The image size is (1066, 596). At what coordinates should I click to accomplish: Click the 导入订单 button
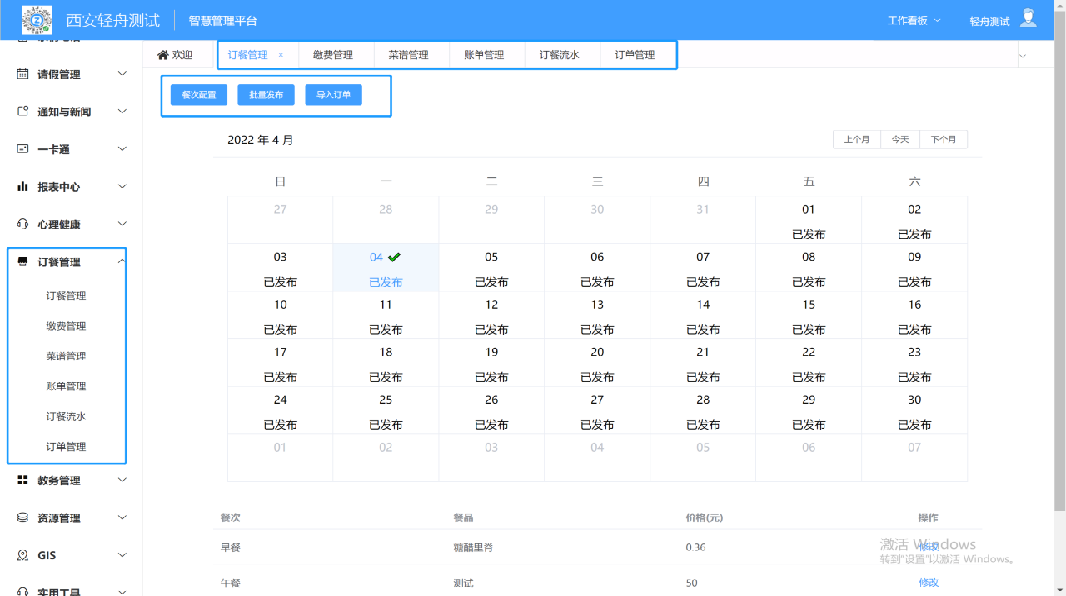[333, 94]
